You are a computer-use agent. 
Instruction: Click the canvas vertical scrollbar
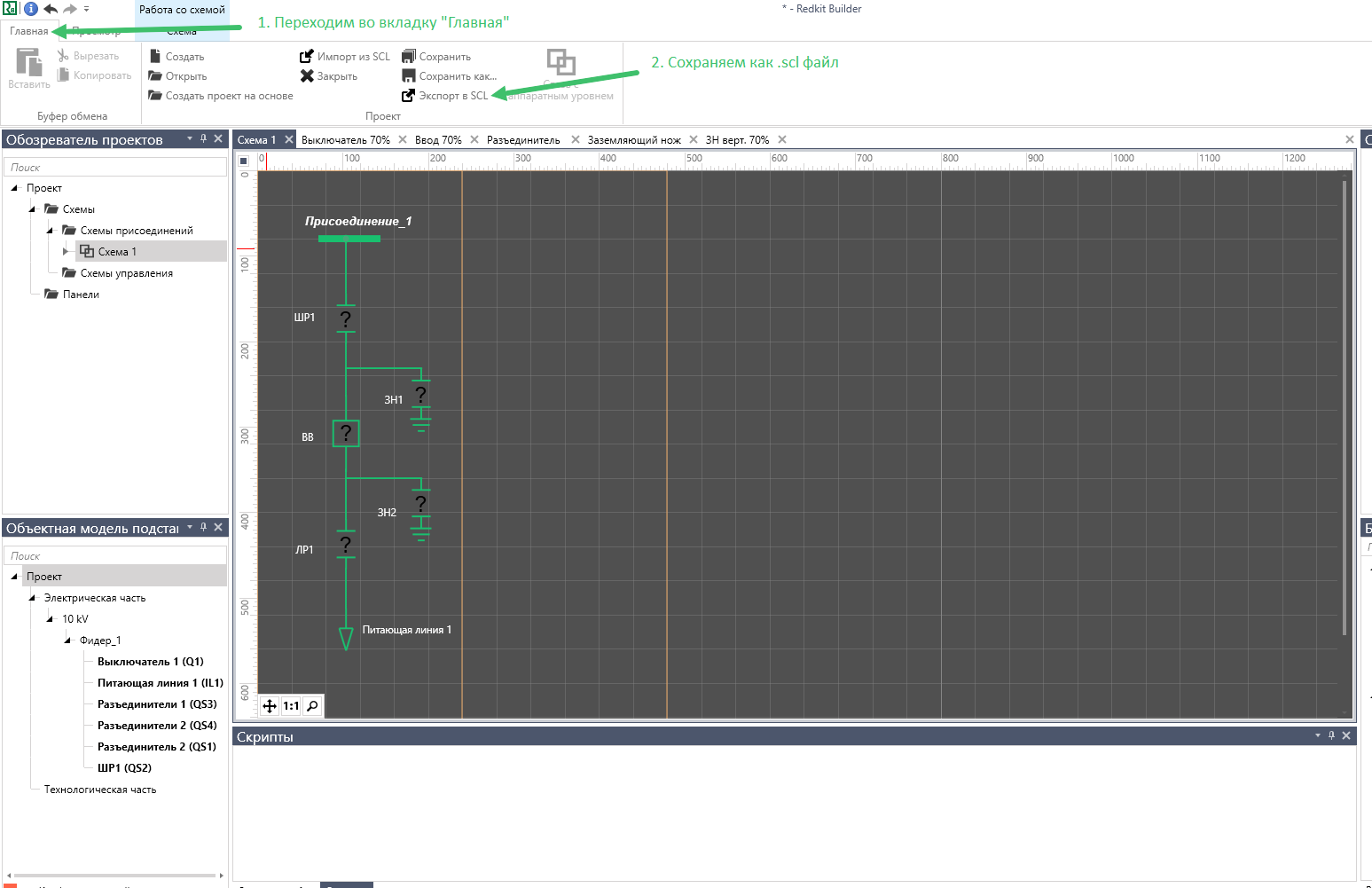pyautogui.click(x=1345, y=408)
